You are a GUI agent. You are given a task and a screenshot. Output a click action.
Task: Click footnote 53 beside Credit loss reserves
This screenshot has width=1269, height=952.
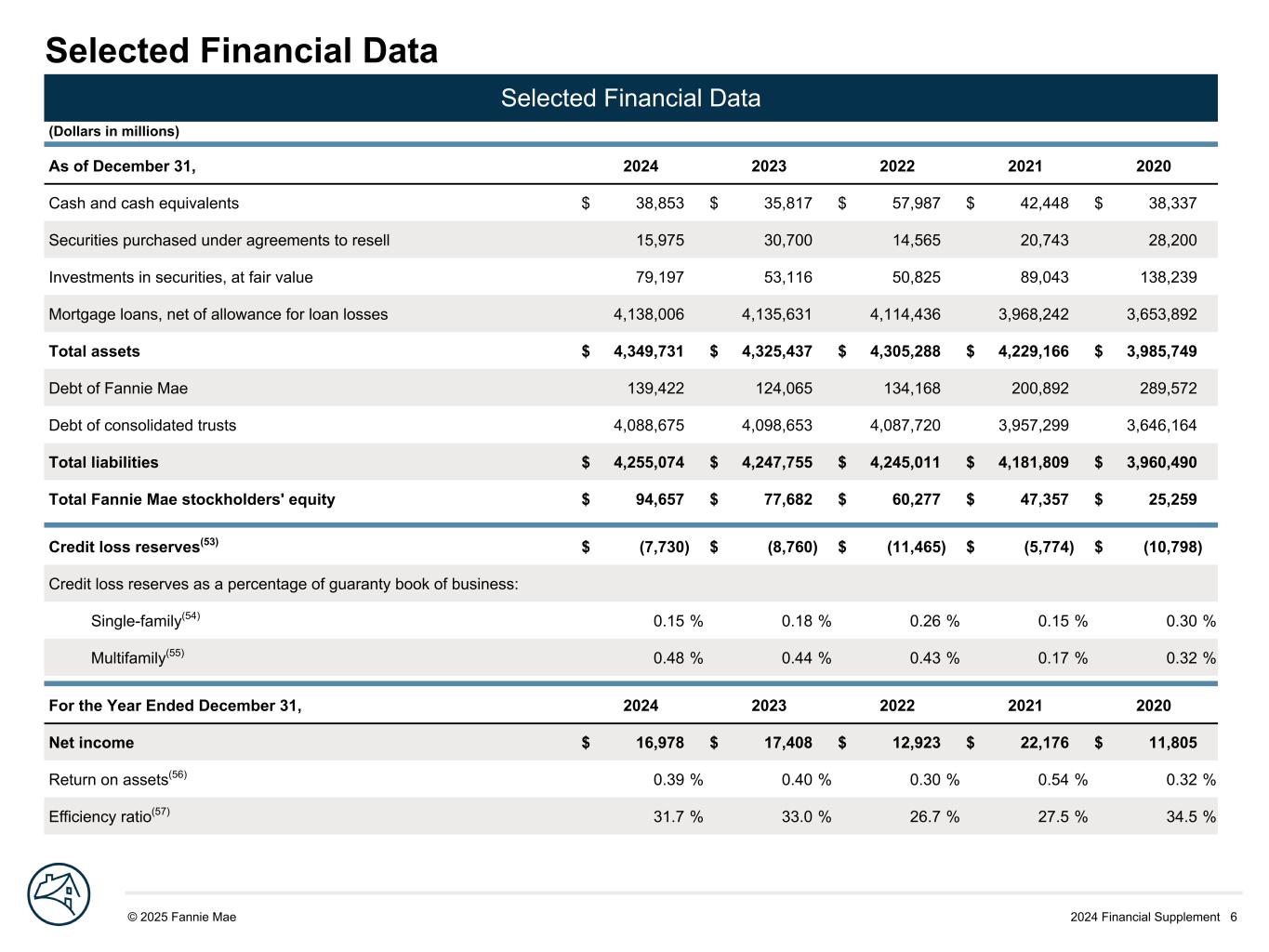(209, 542)
